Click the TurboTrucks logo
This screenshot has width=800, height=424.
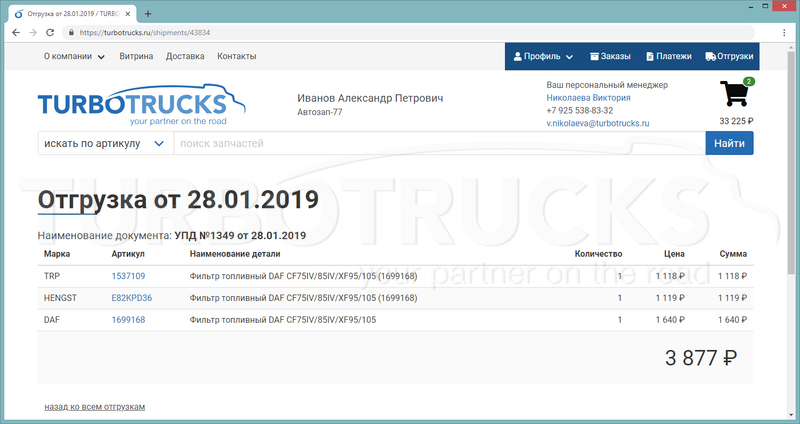pyautogui.click(x=142, y=105)
